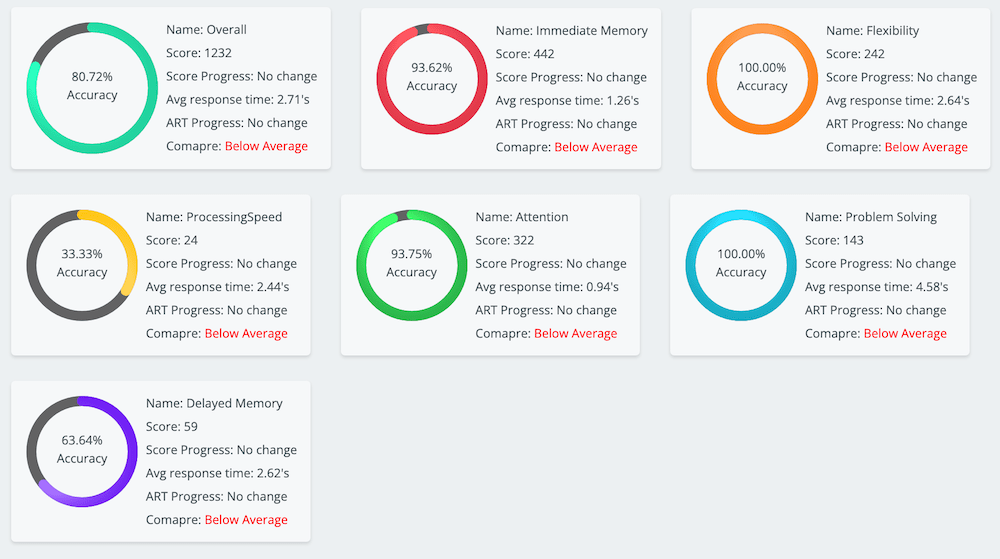Click the Immediate Memory accuracy ring
1000x559 pixels.
click(432, 77)
